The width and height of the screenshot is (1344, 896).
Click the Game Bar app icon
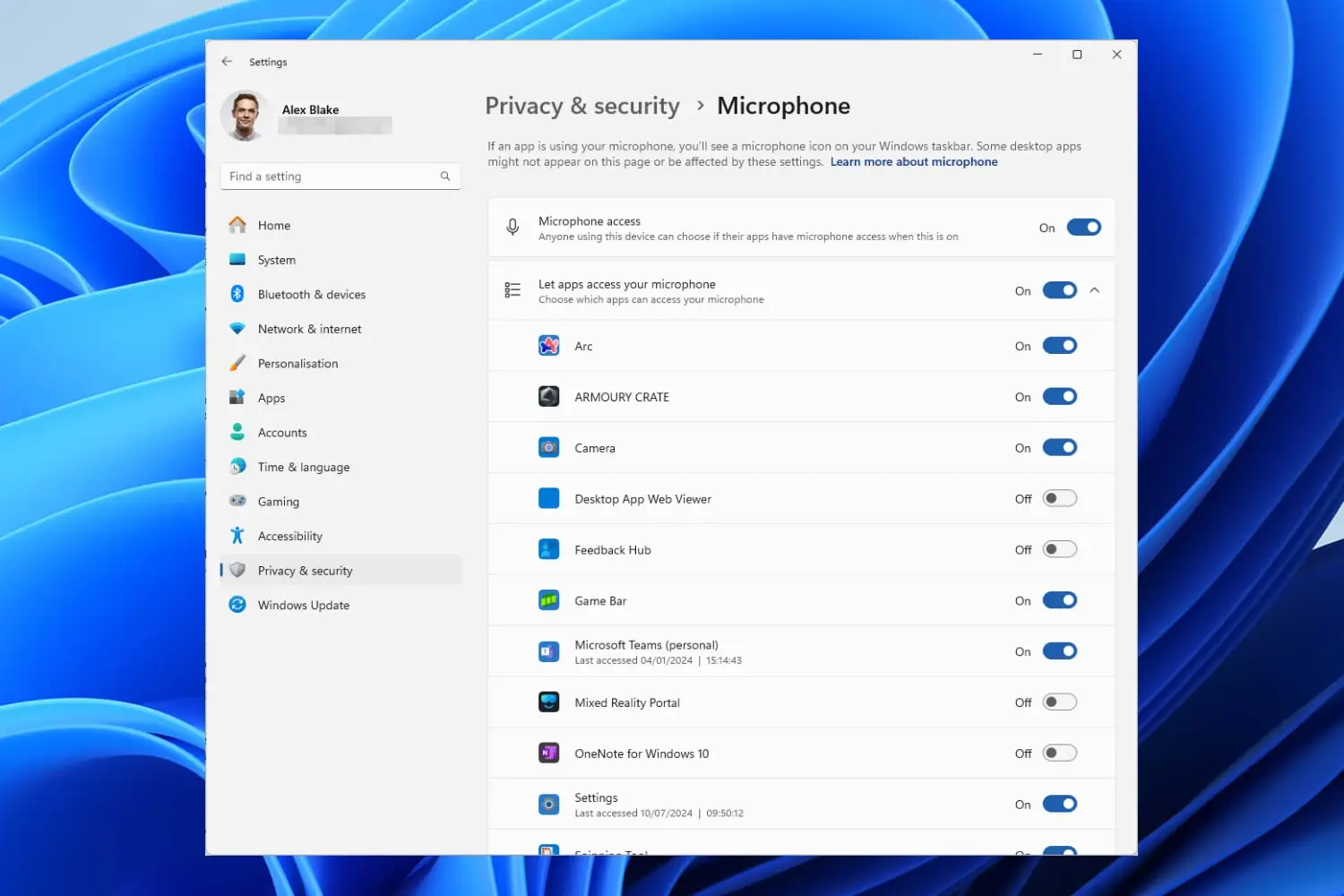point(548,600)
